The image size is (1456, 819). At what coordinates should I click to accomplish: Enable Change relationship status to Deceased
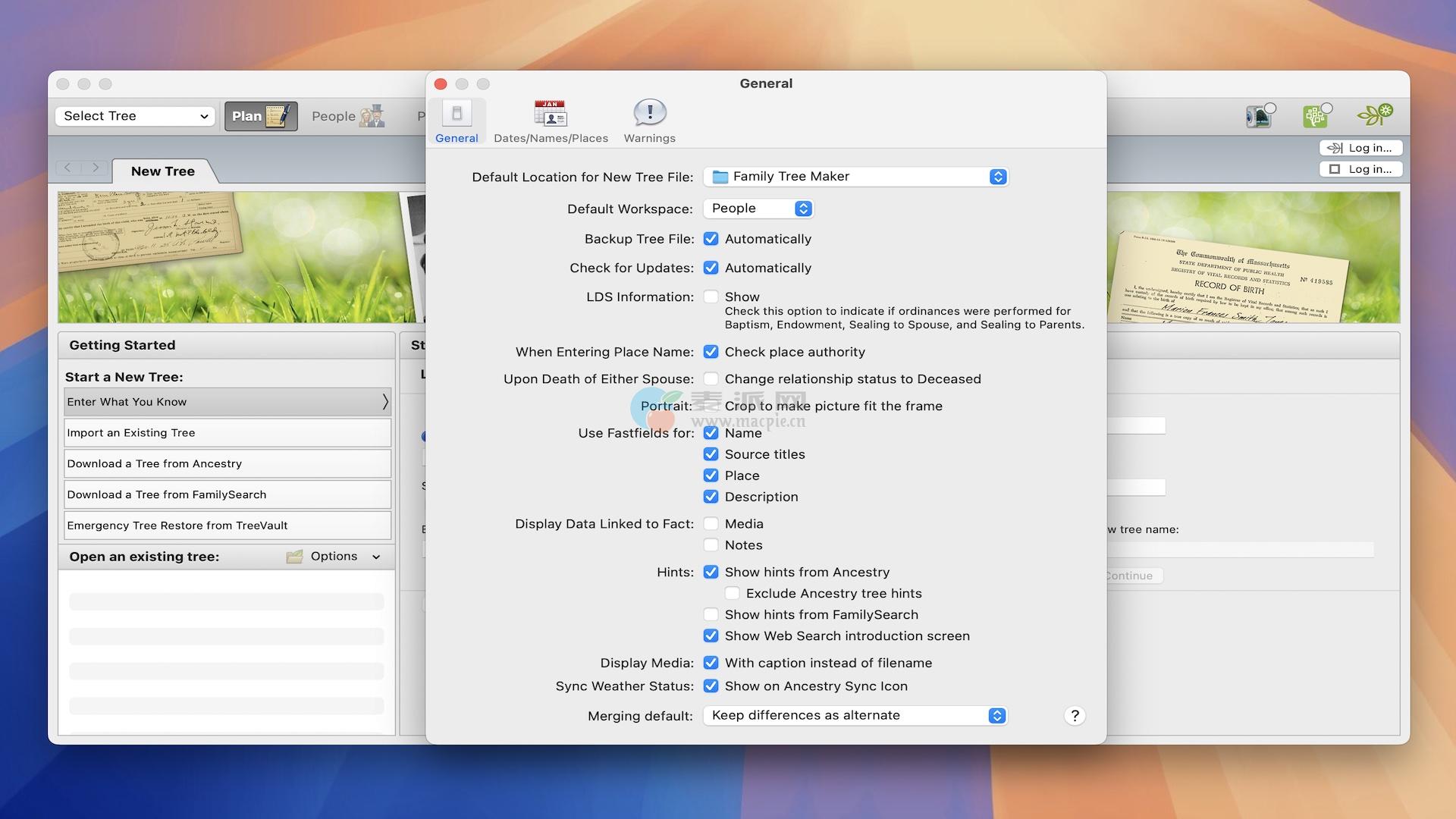[x=711, y=379]
